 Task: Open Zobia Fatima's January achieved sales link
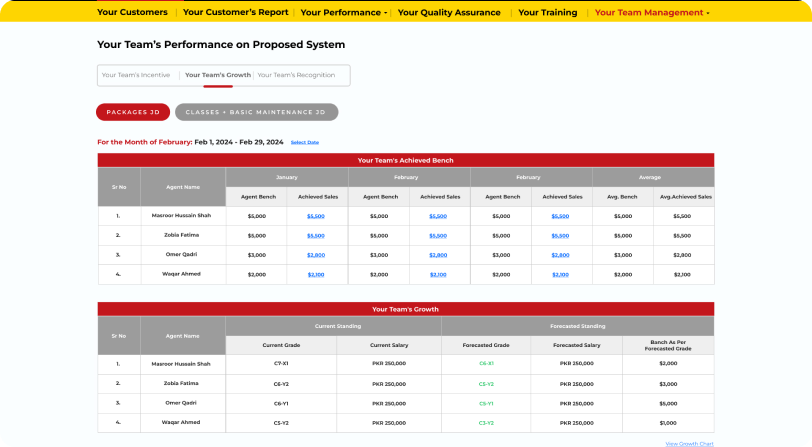(316, 235)
